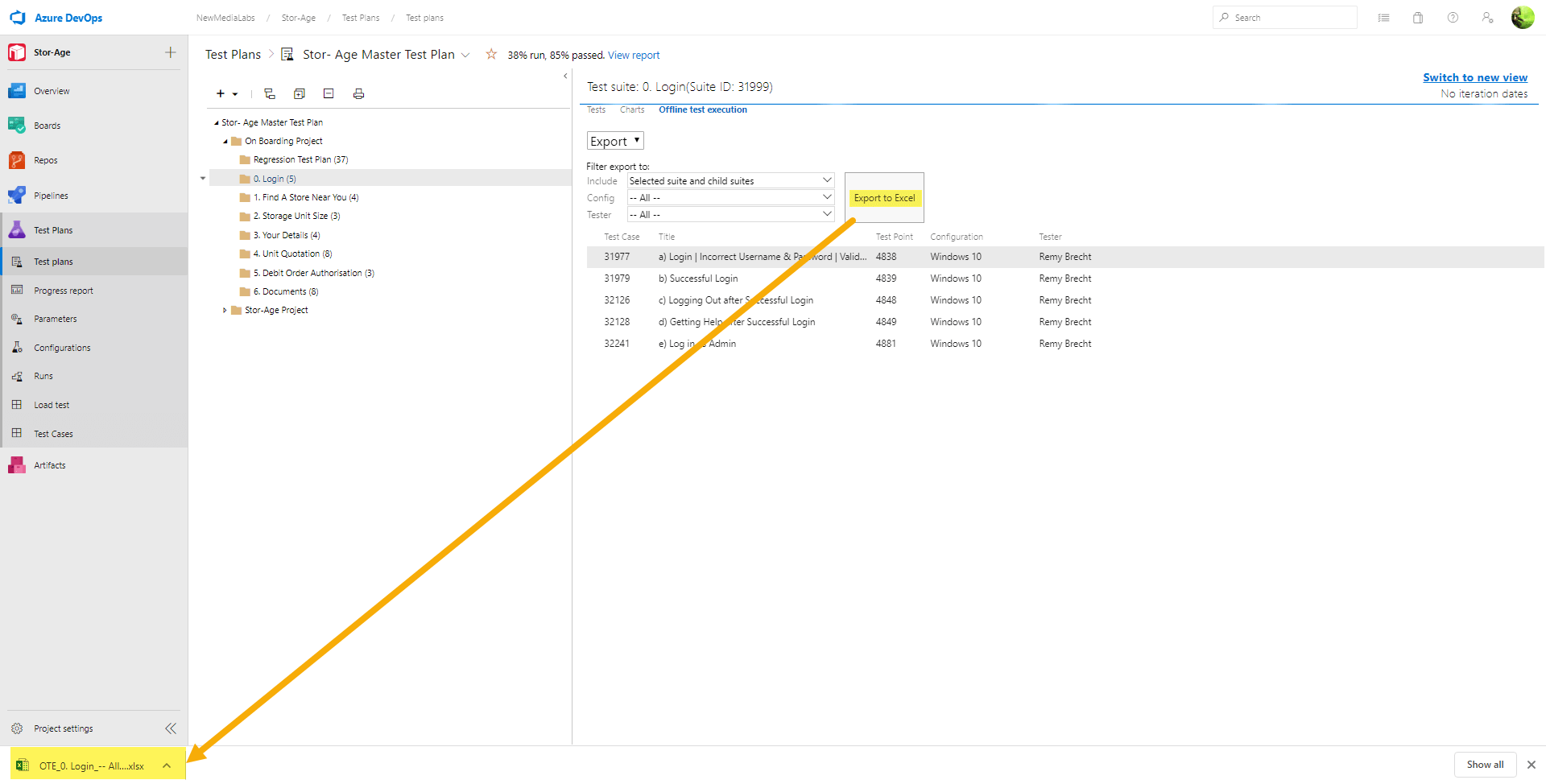Viewport: 1546px width, 784px height.
Task: Select Test plans submenu item
Action: click(x=93, y=262)
